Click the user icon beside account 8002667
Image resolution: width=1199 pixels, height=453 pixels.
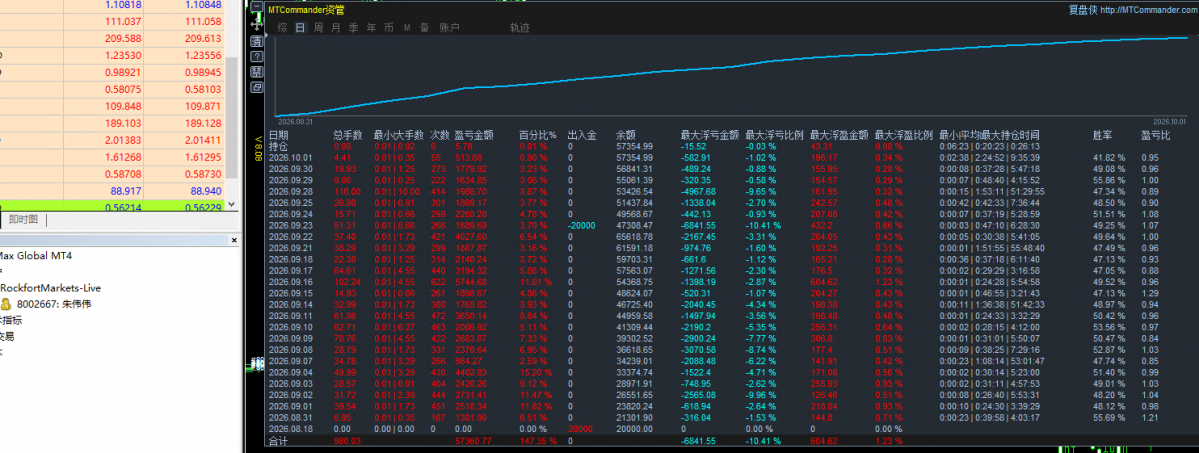point(6,304)
